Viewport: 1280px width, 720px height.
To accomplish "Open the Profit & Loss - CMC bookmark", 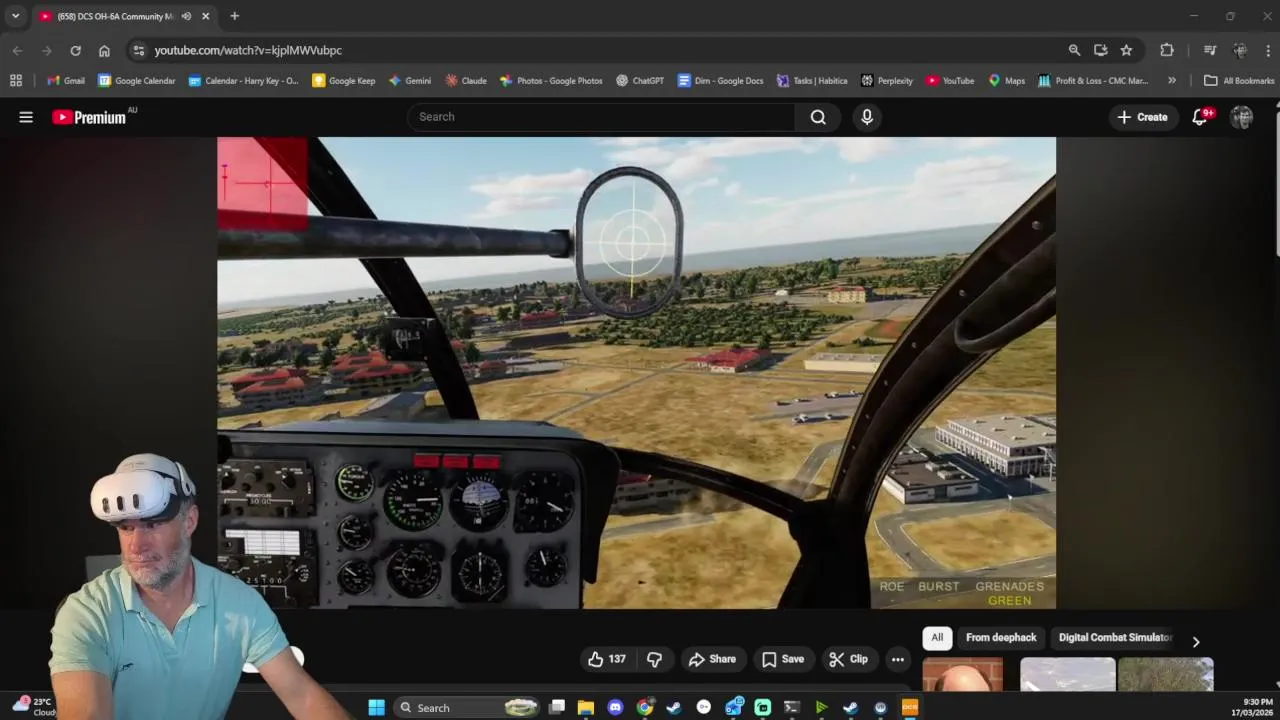I will tap(1093, 81).
